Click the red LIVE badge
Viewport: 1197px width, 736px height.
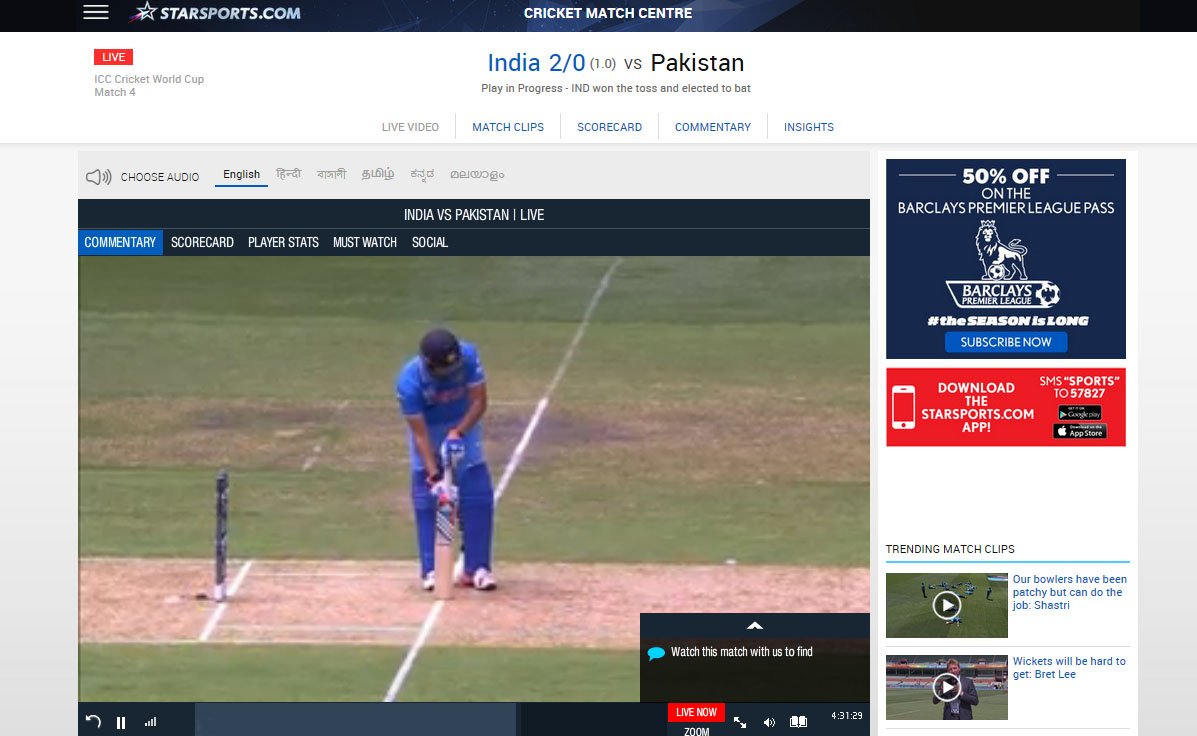click(114, 57)
